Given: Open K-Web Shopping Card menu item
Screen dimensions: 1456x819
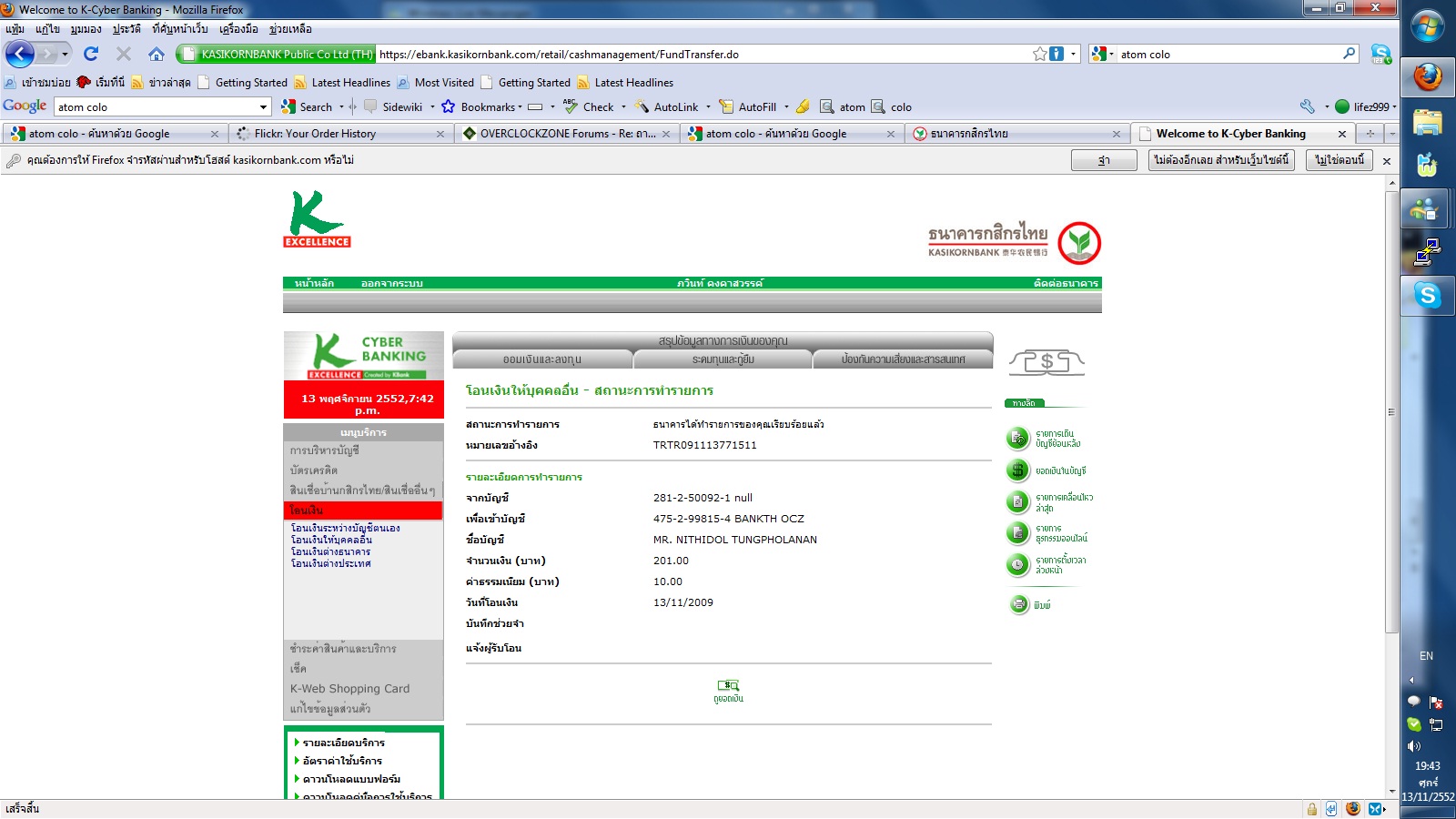Looking at the screenshot, I should [x=349, y=689].
